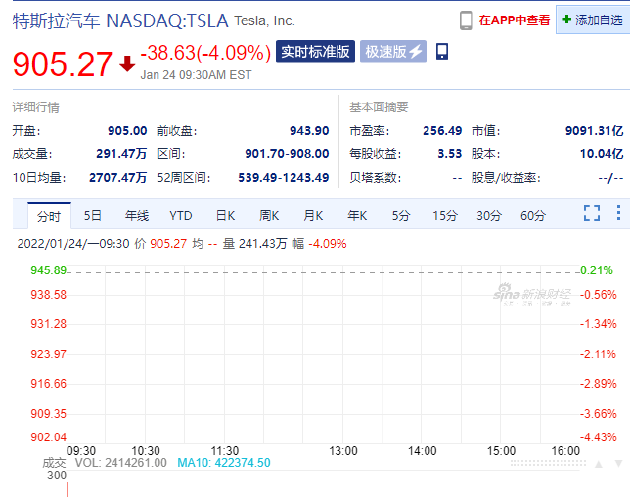This screenshot has width=630, height=497.
Task: Click the 10日均量 value 2707.47万
Action: click(118, 177)
